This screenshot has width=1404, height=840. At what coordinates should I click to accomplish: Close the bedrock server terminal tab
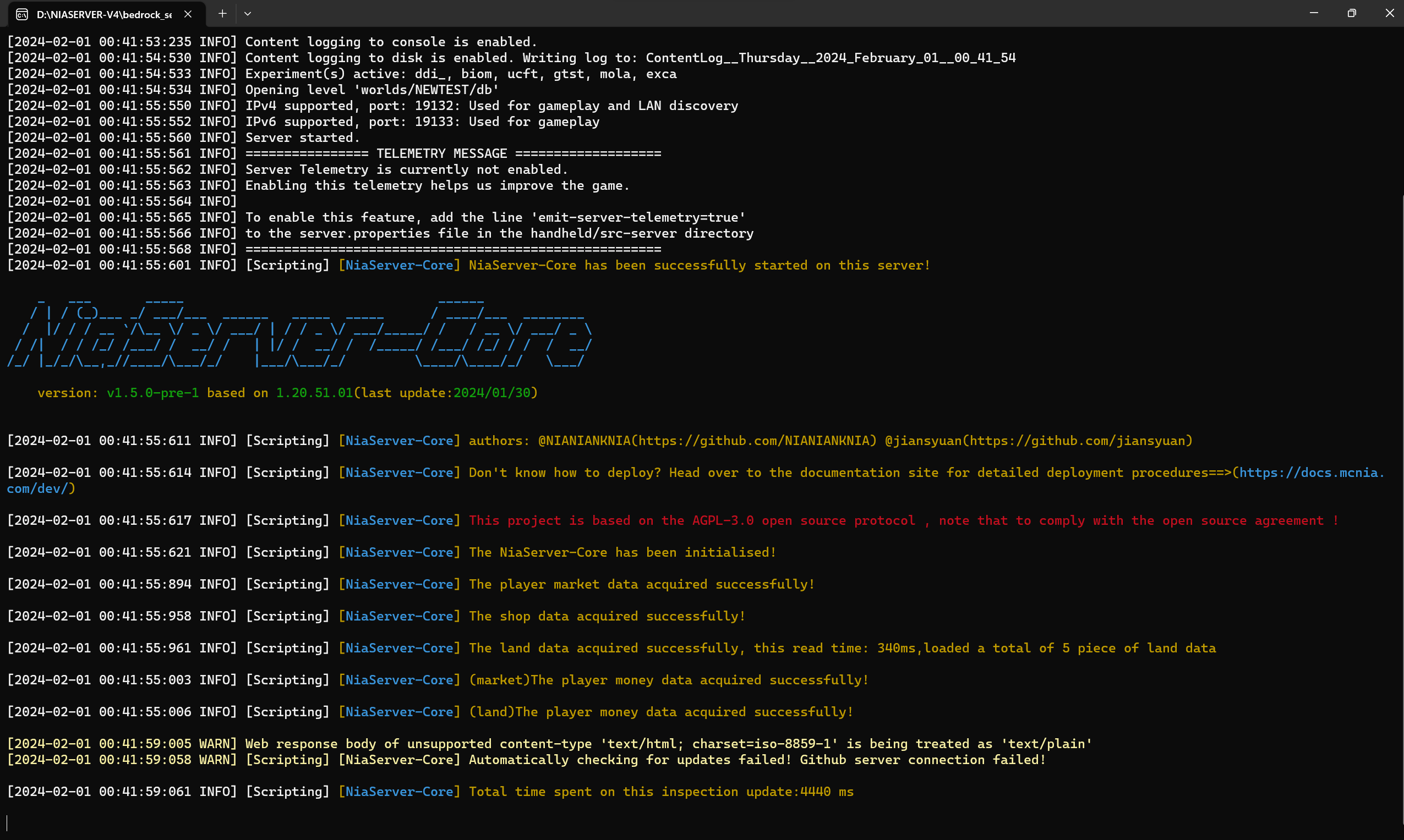point(188,14)
